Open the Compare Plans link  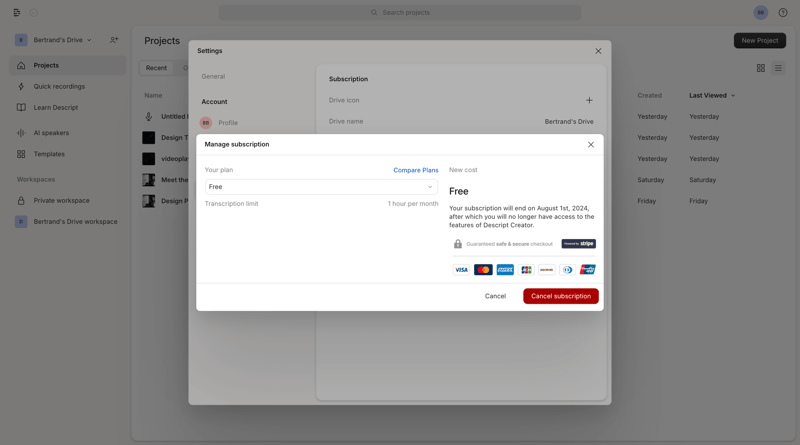pos(415,170)
